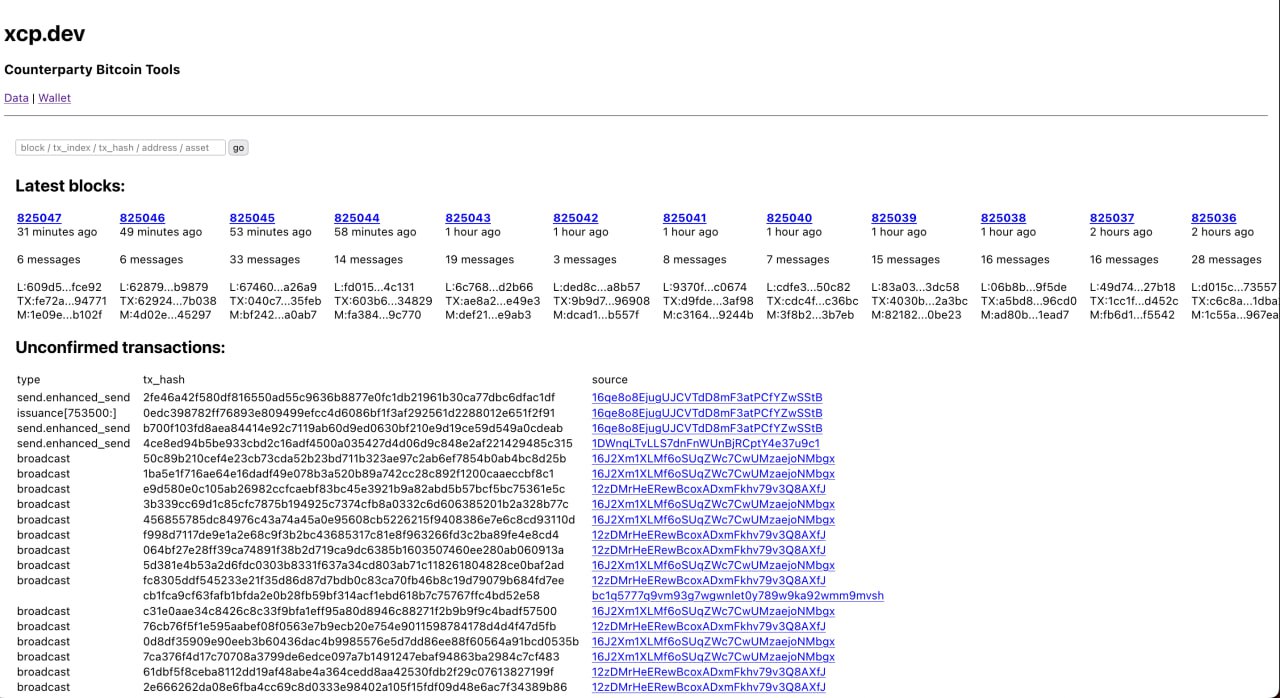Go to block 825042
The width and height of the screenshot is (1280, 698).
click(575, 218)
